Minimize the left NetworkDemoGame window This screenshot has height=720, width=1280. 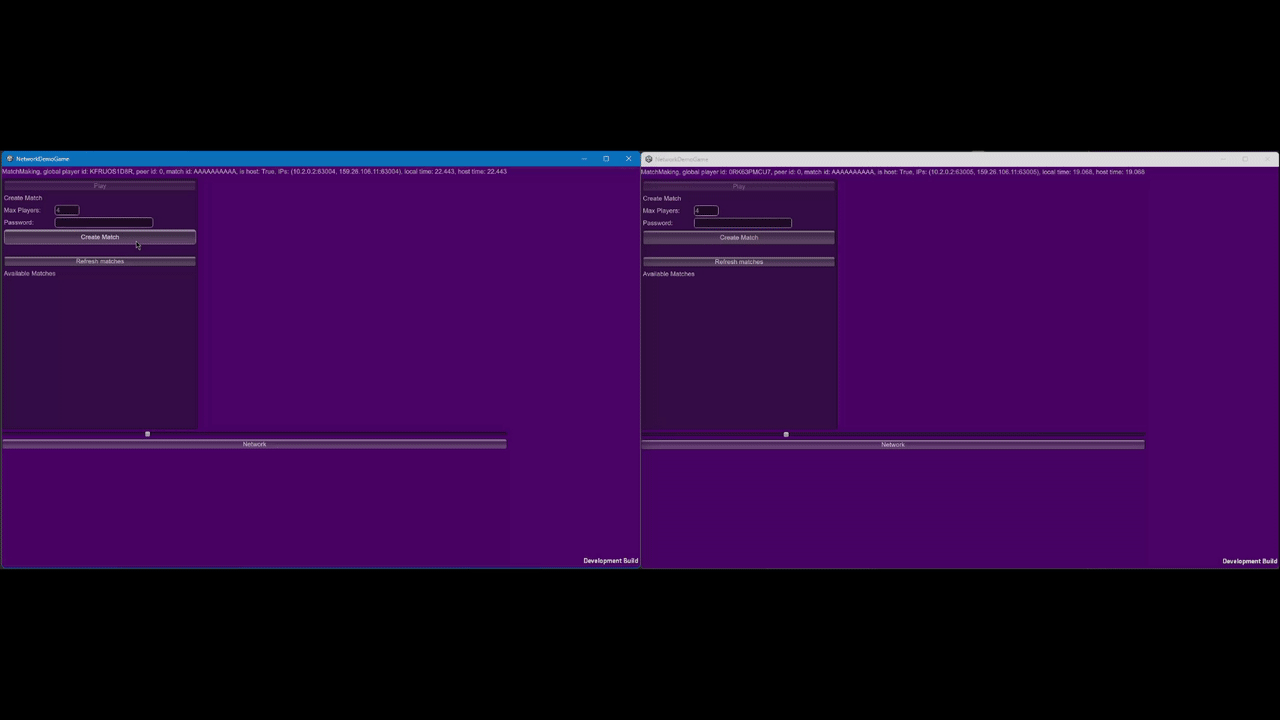(584, 159)
